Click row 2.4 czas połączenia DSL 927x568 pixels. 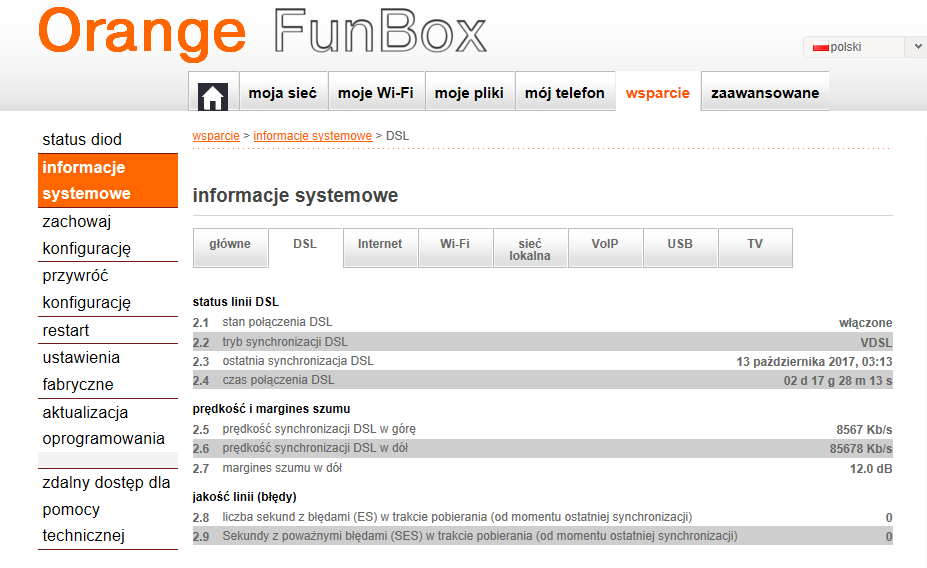tap(543, 380)
